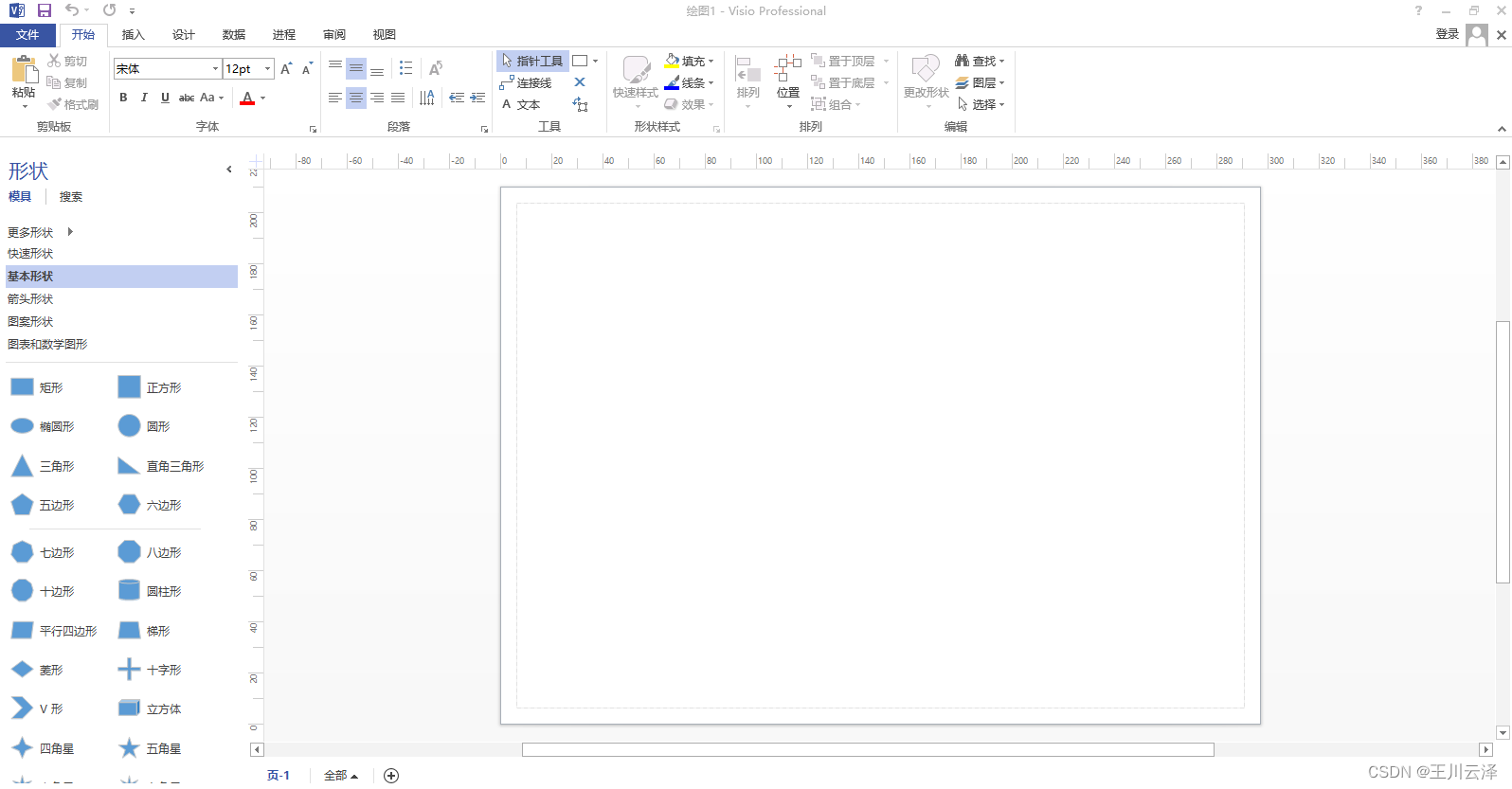The height and width of the screenshot is (789, 1512).
Task: Select the Text (文本) tool
Action: [x=520, y=104]
